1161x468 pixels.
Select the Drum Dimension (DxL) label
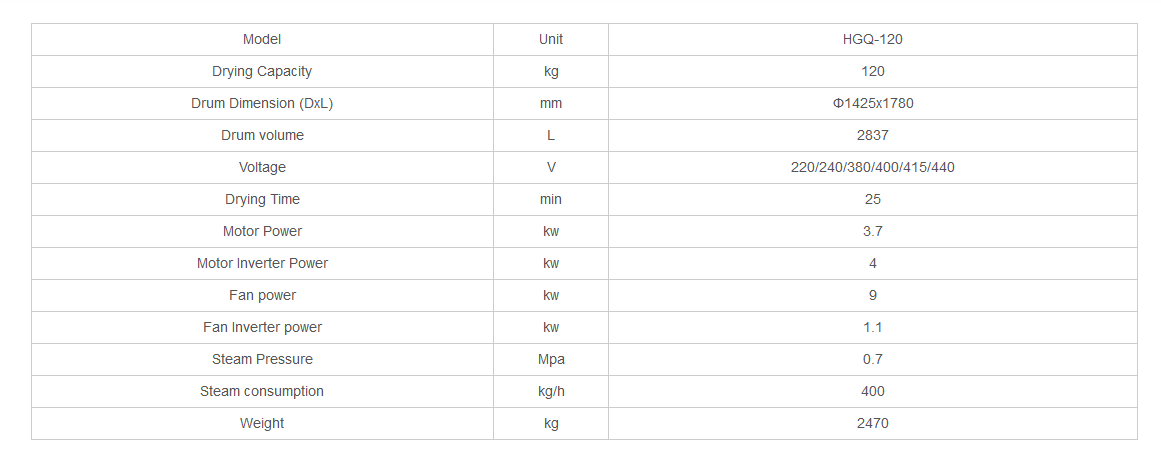click(x=262, y=103)
